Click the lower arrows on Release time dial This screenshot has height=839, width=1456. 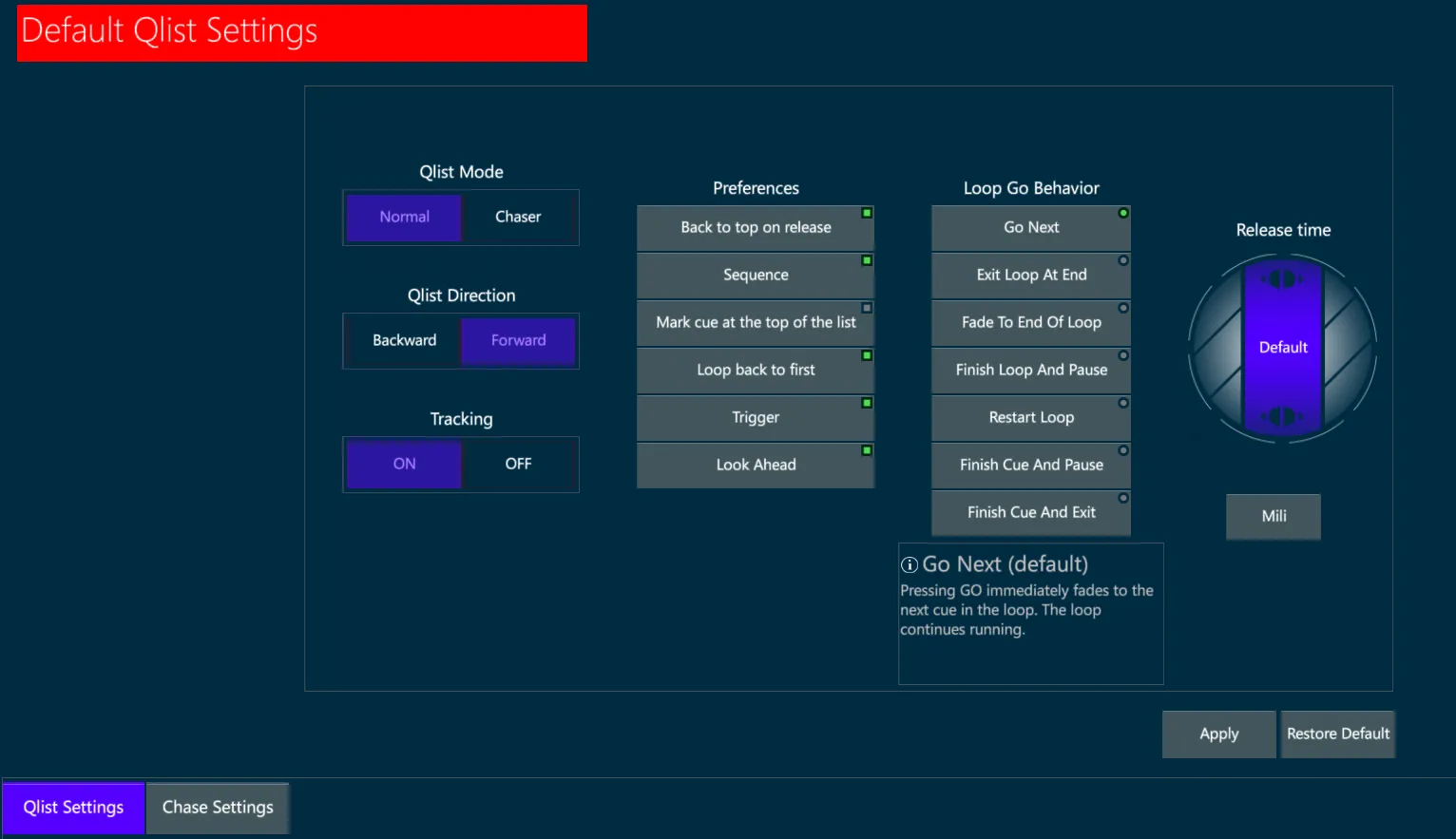[1282, 416]
